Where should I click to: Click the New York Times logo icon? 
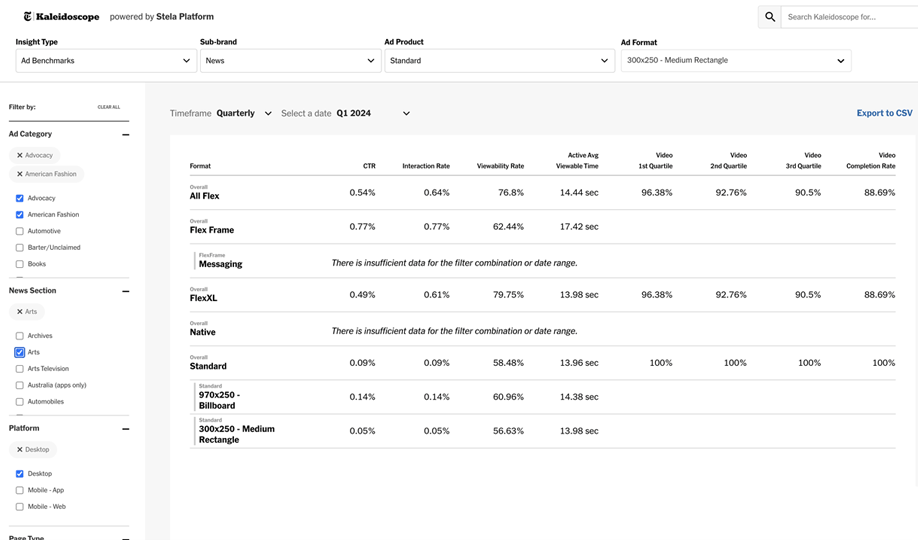[x=28, y=17]
